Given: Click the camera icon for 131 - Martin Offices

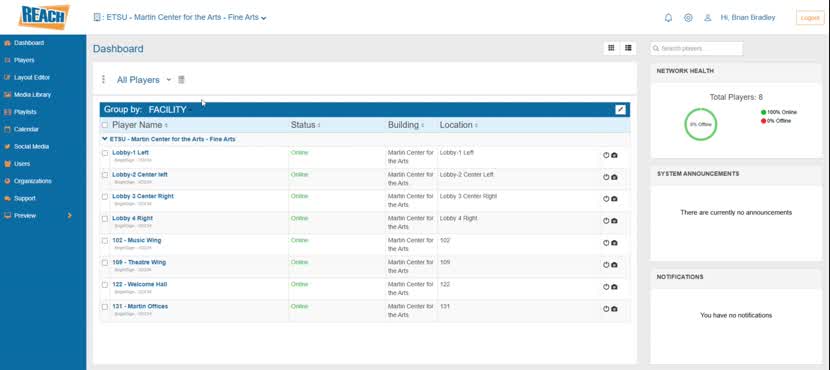Looking at the screenshot, I should coord(614,309).
